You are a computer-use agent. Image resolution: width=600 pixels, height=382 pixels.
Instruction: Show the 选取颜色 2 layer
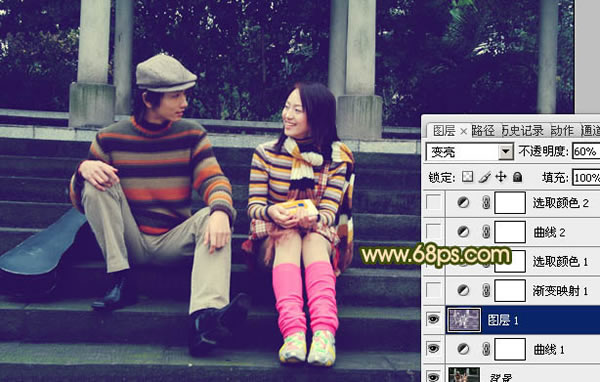434,202
